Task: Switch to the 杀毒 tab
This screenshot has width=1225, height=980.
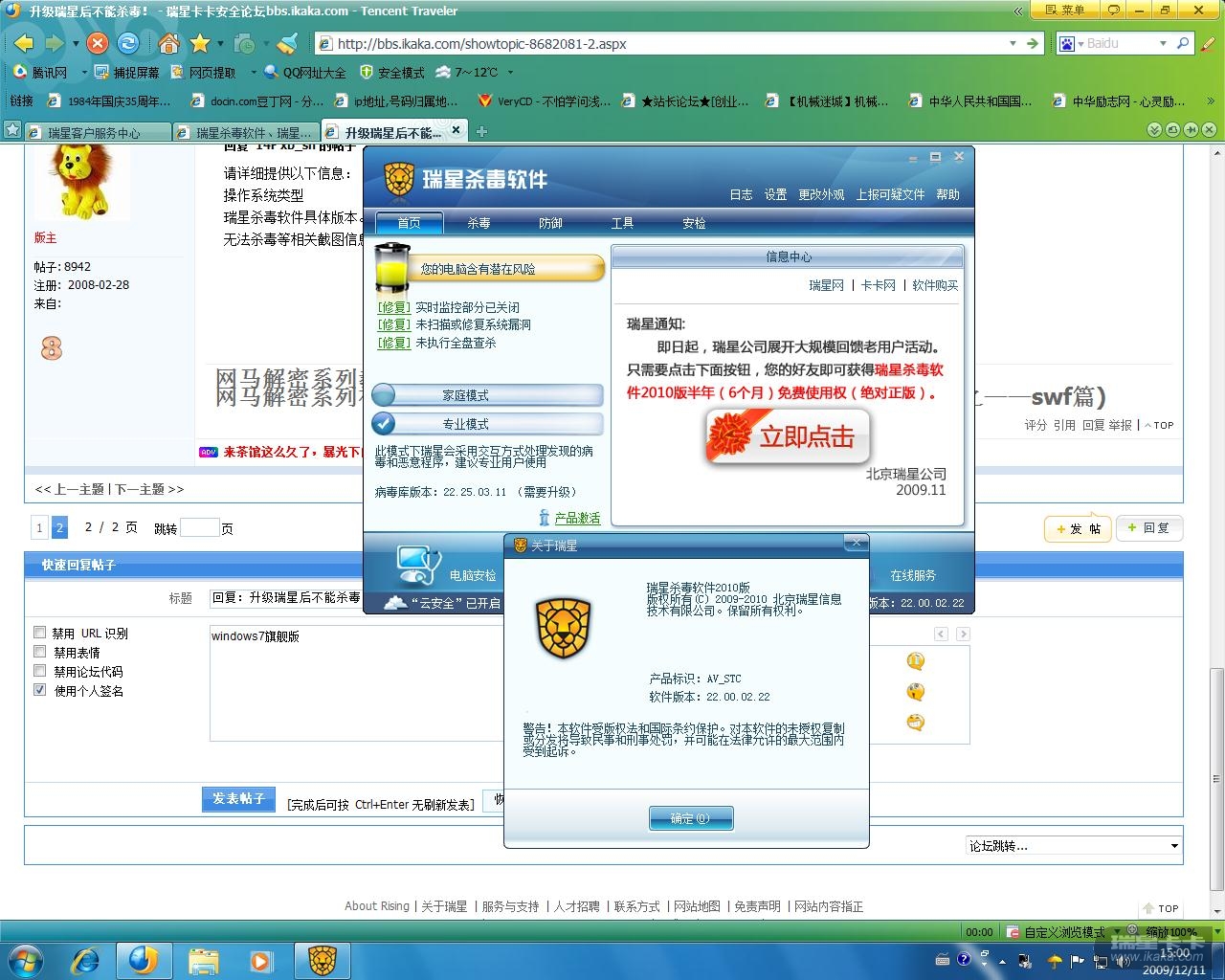Action: coord(479,223)
